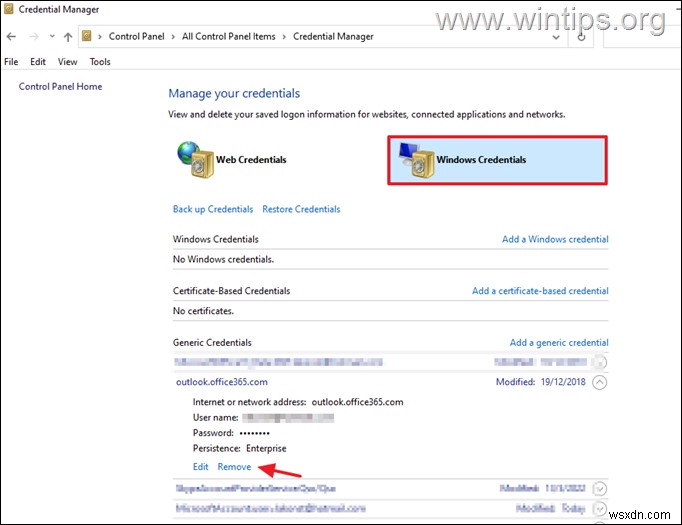This screenshot has width=682, height=525.
Task: Click outlook.office365.com credential name
Action: 222,382
